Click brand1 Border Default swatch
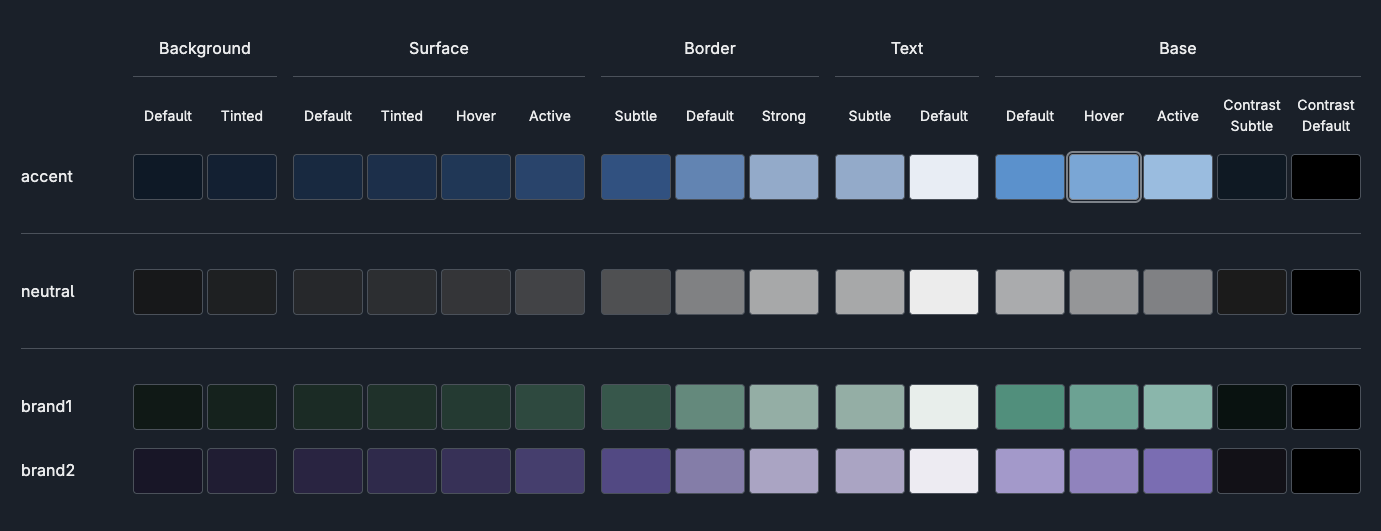The image size is (1381, 531). point(710,407)
